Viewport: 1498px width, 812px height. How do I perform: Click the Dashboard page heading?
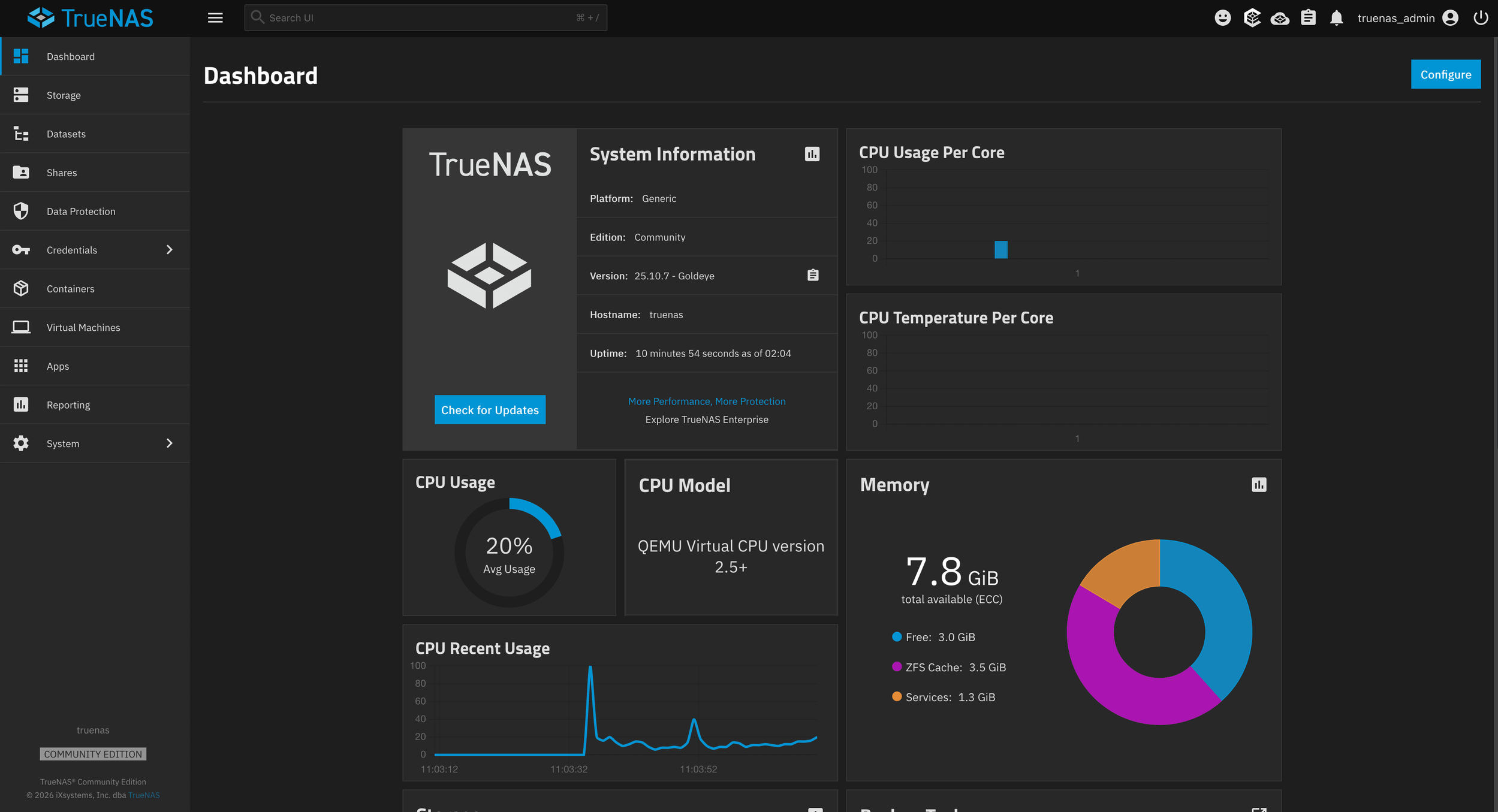click(x=261, y=76)
